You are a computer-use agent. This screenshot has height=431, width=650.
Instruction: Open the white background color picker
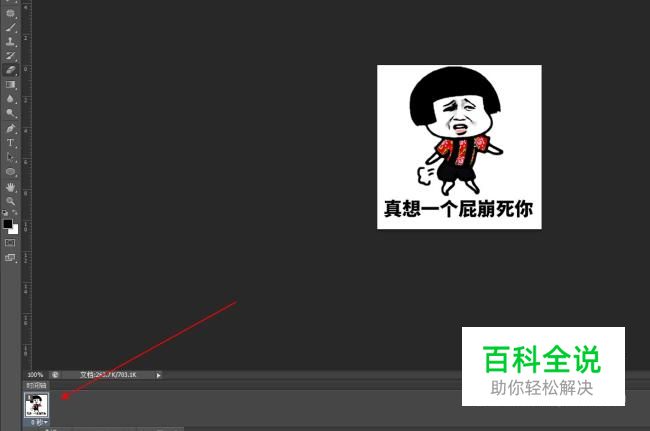[15, 230]
